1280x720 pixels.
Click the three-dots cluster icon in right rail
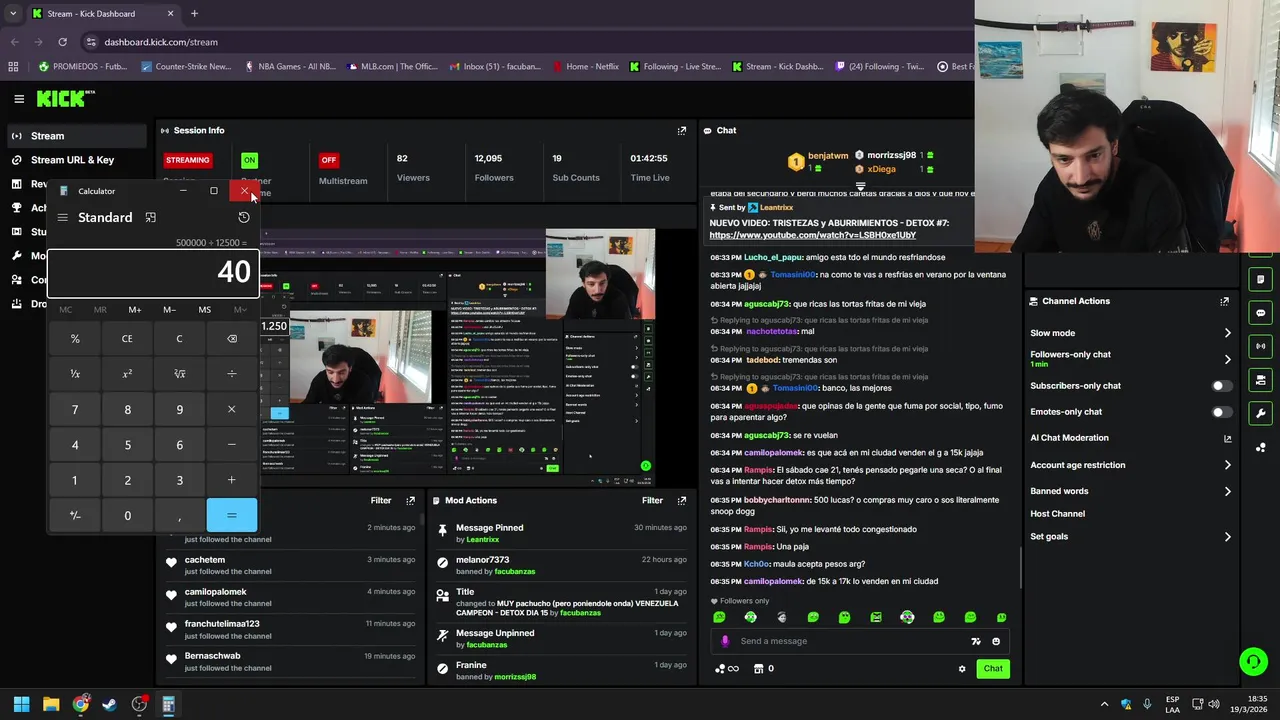pos(1260,447)
